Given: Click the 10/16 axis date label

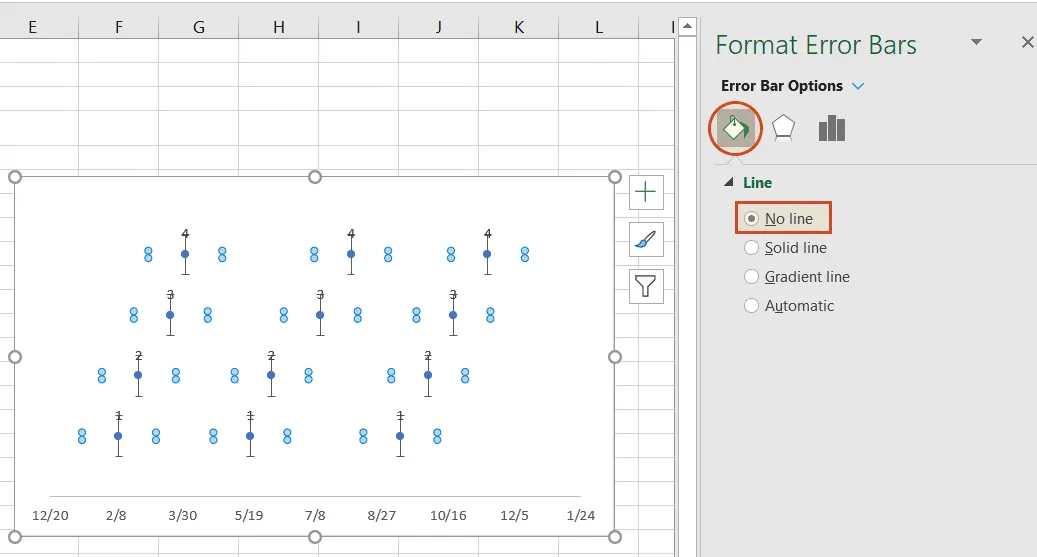Looking at the screenshot, I should point(448,515).
